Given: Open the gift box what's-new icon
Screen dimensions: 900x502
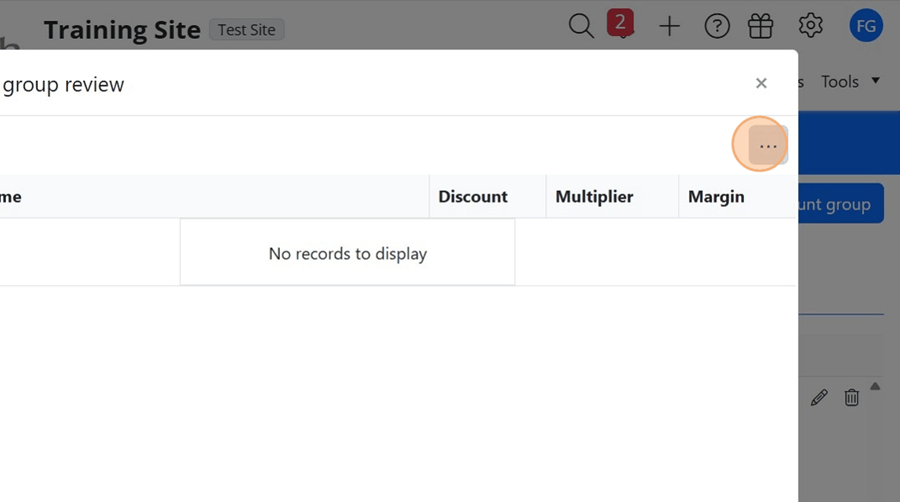Looking at the screenshot, I should tap(761, 26).
